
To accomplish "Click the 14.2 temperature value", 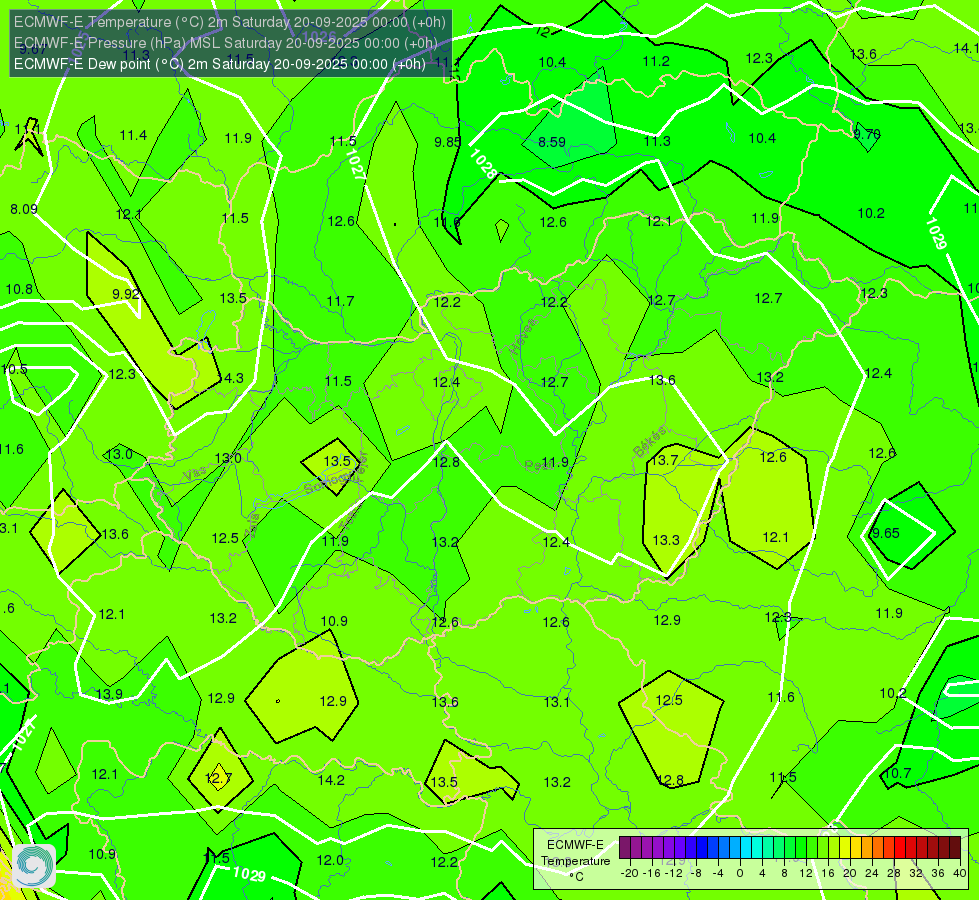I will (331, 780).
